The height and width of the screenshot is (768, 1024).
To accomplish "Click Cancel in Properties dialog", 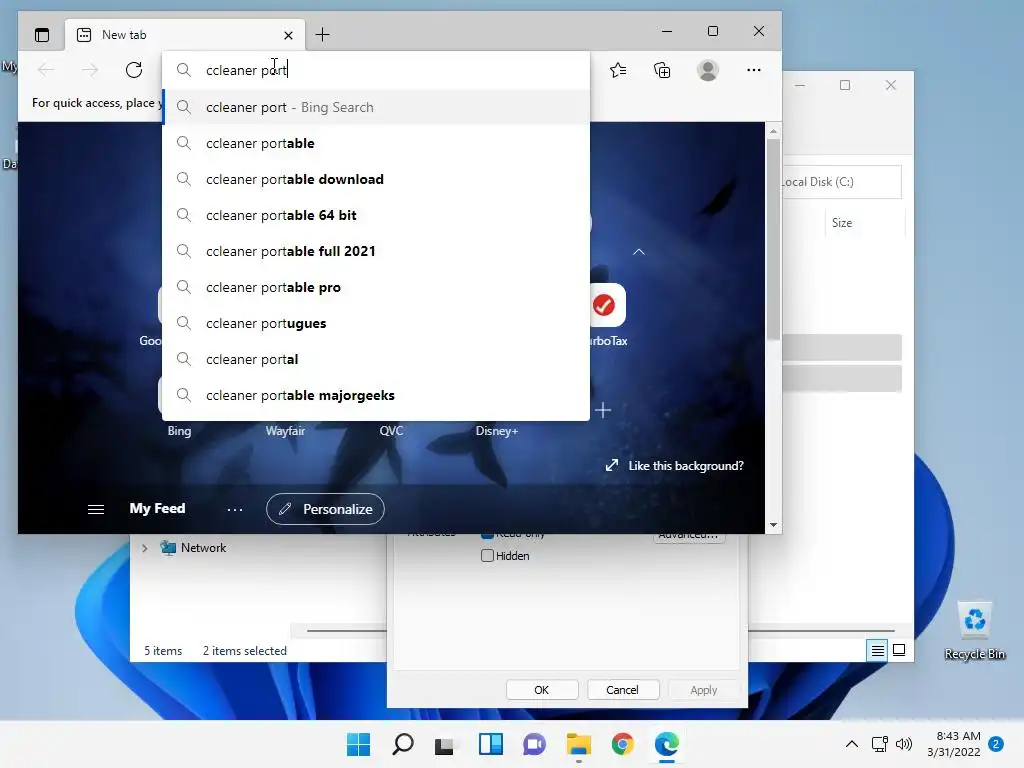I will (x=622, y=690).
